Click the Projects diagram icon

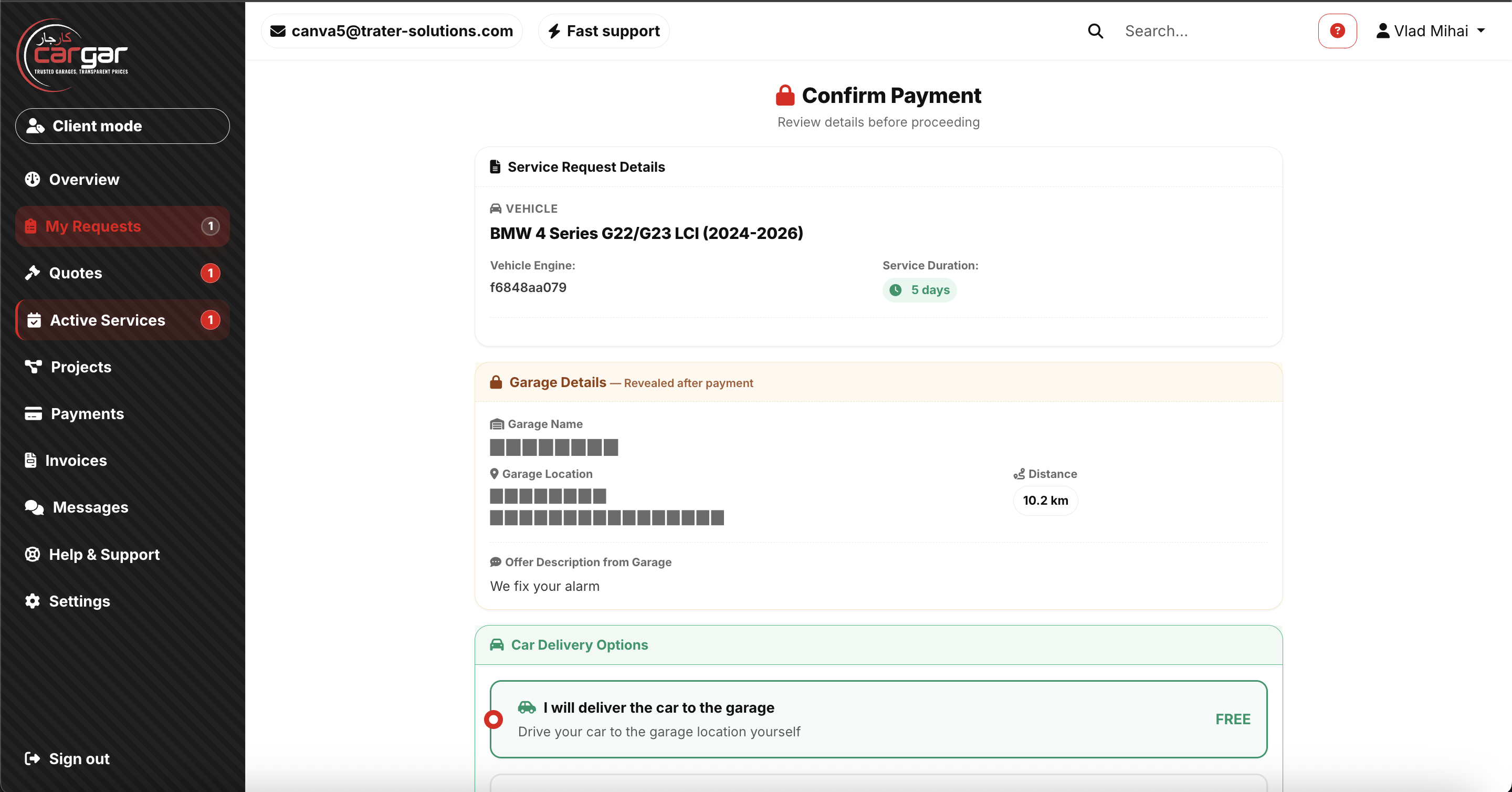tap(33, 367)
